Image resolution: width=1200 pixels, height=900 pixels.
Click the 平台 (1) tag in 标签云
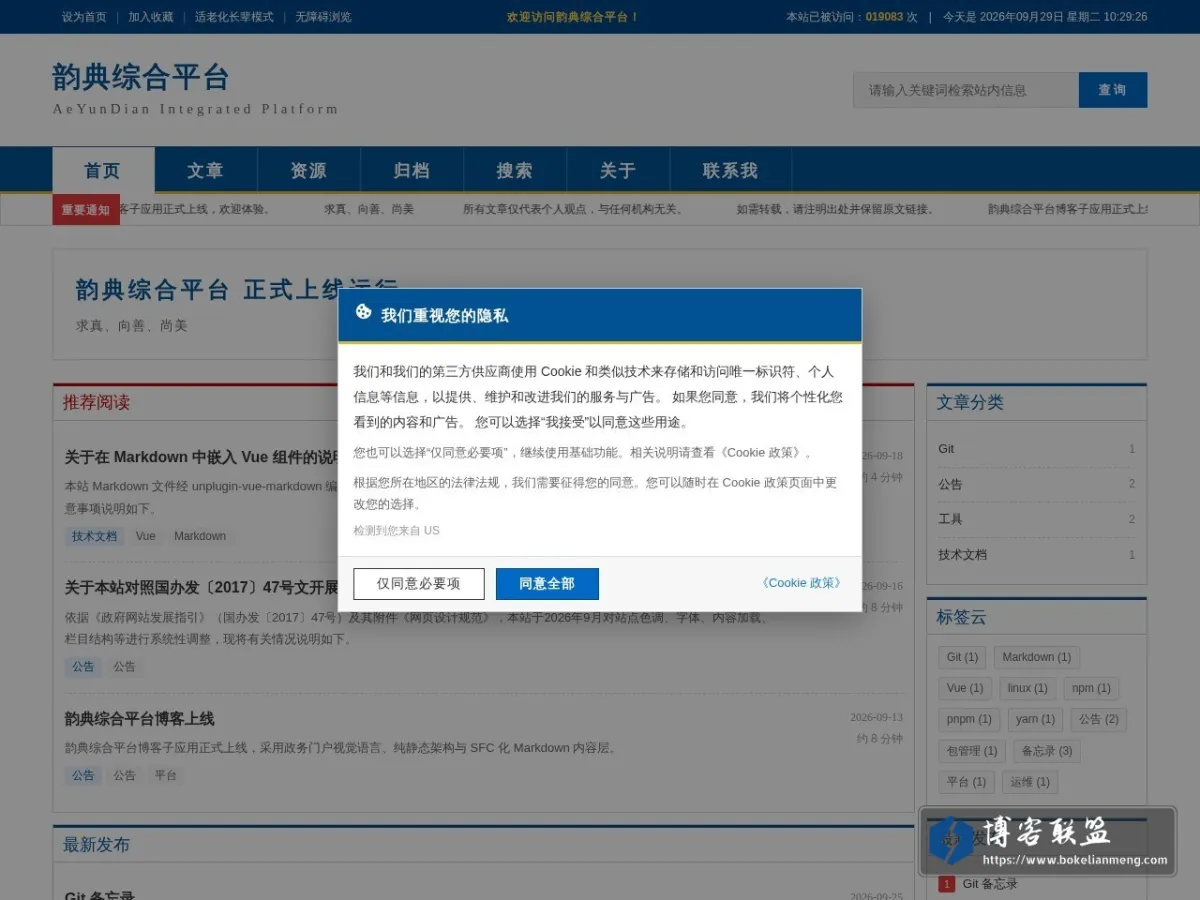point(966,782)
